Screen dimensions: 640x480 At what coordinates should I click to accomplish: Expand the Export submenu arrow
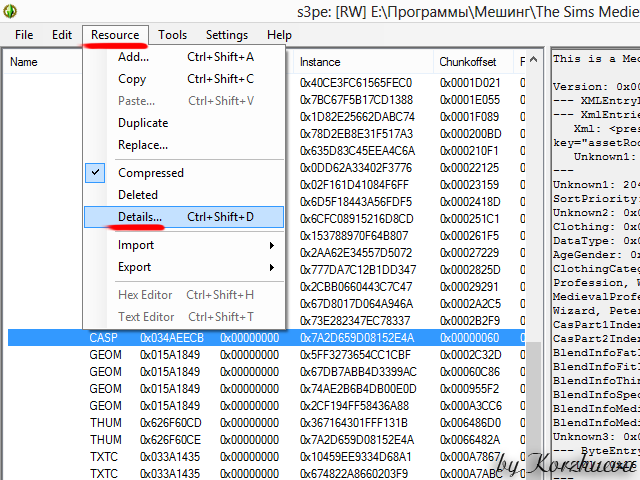tap(270, 267)
